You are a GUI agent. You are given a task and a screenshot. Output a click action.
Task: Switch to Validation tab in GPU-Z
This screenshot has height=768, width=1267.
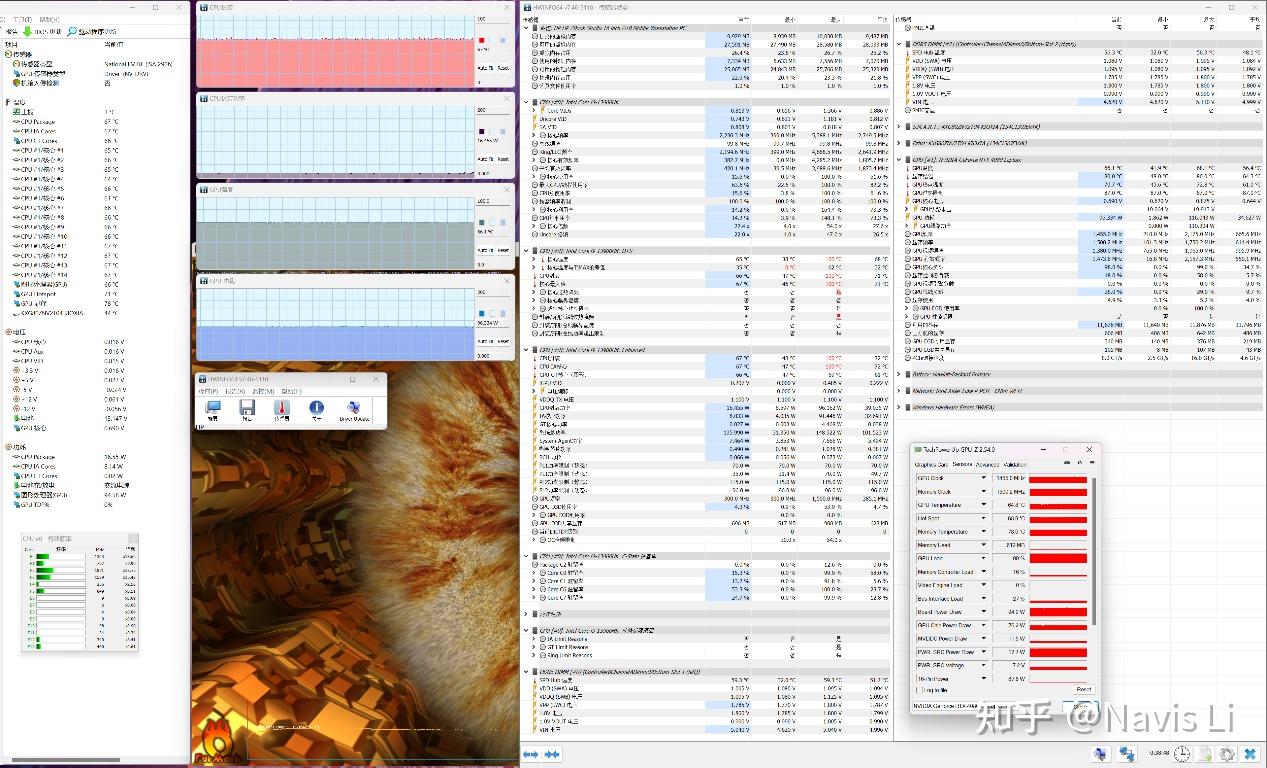[1015, 464]
